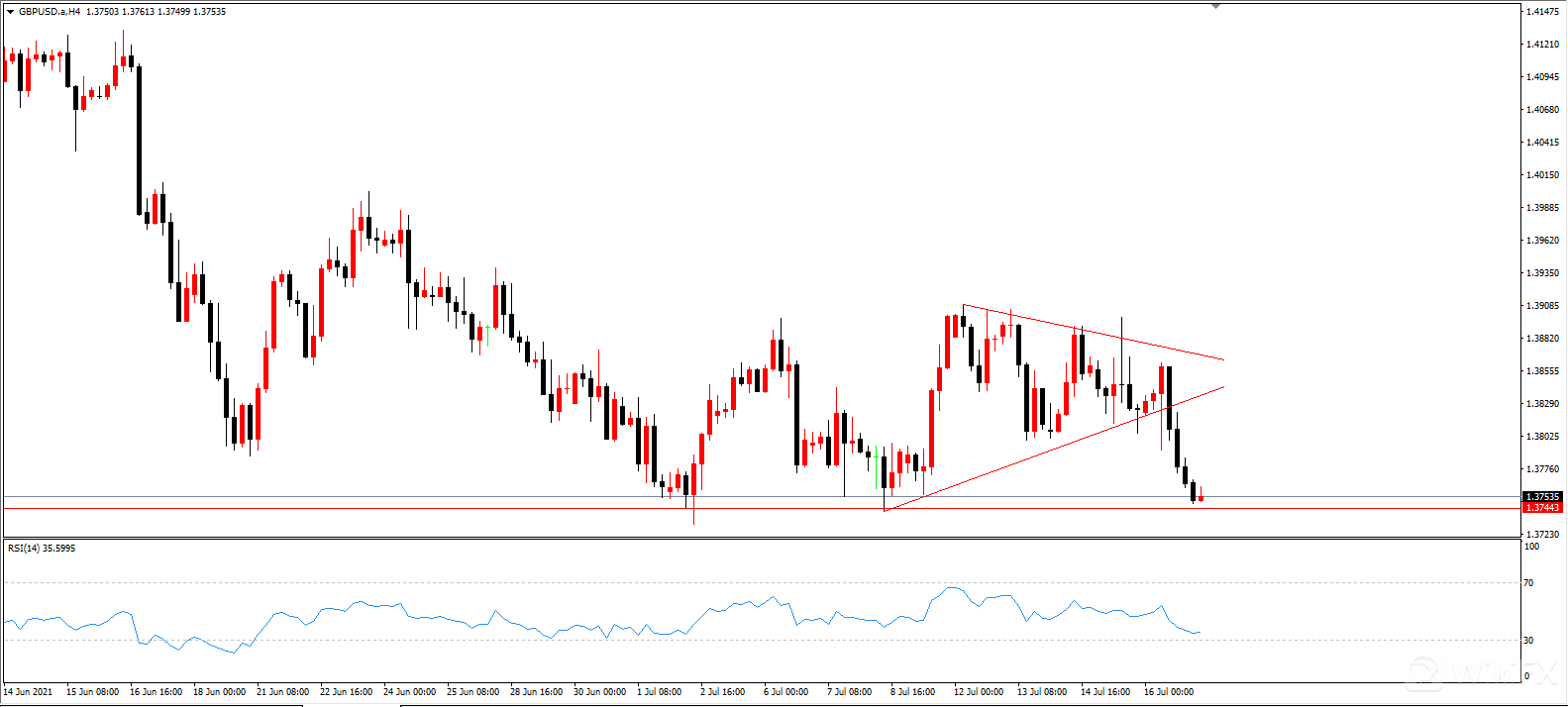Click the 1 Jul 08:00 time label

[x=659, y=692]
